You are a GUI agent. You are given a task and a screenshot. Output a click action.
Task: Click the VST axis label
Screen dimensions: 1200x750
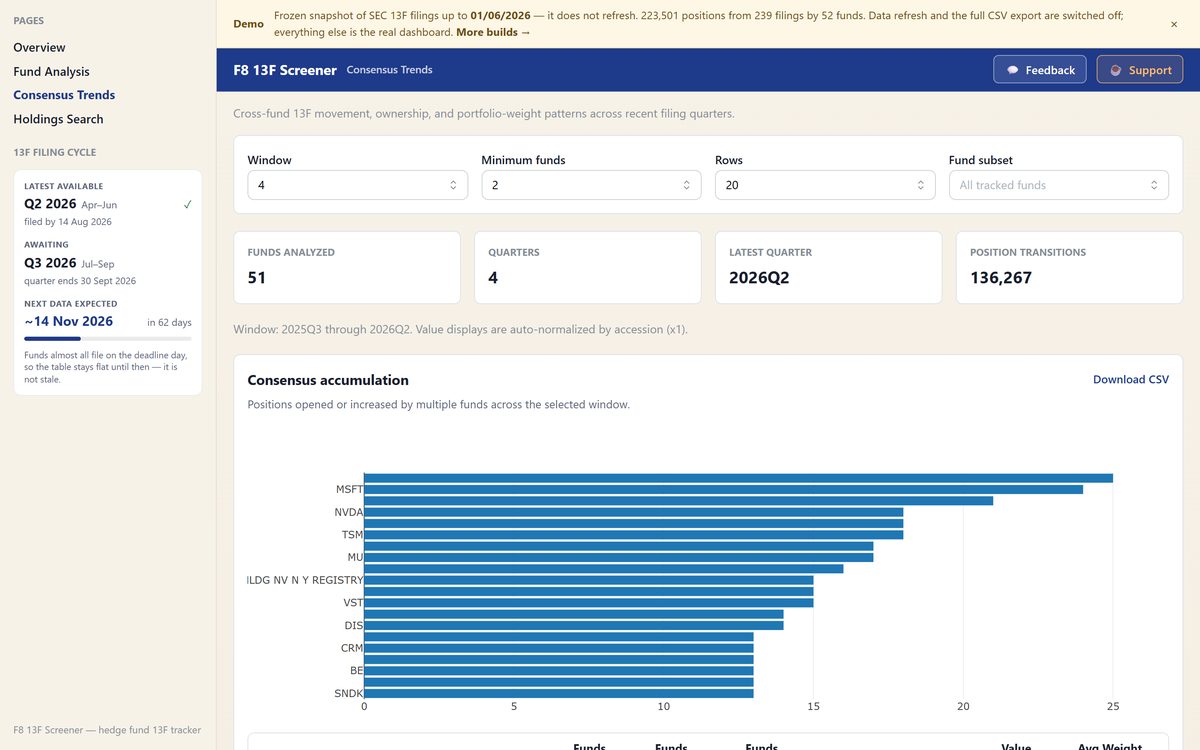[353, 603]
